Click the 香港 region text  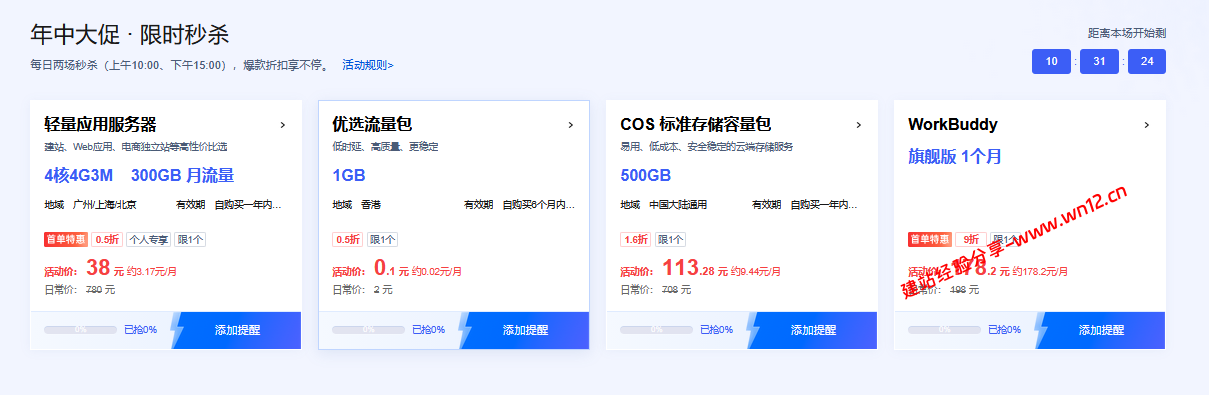371,205
